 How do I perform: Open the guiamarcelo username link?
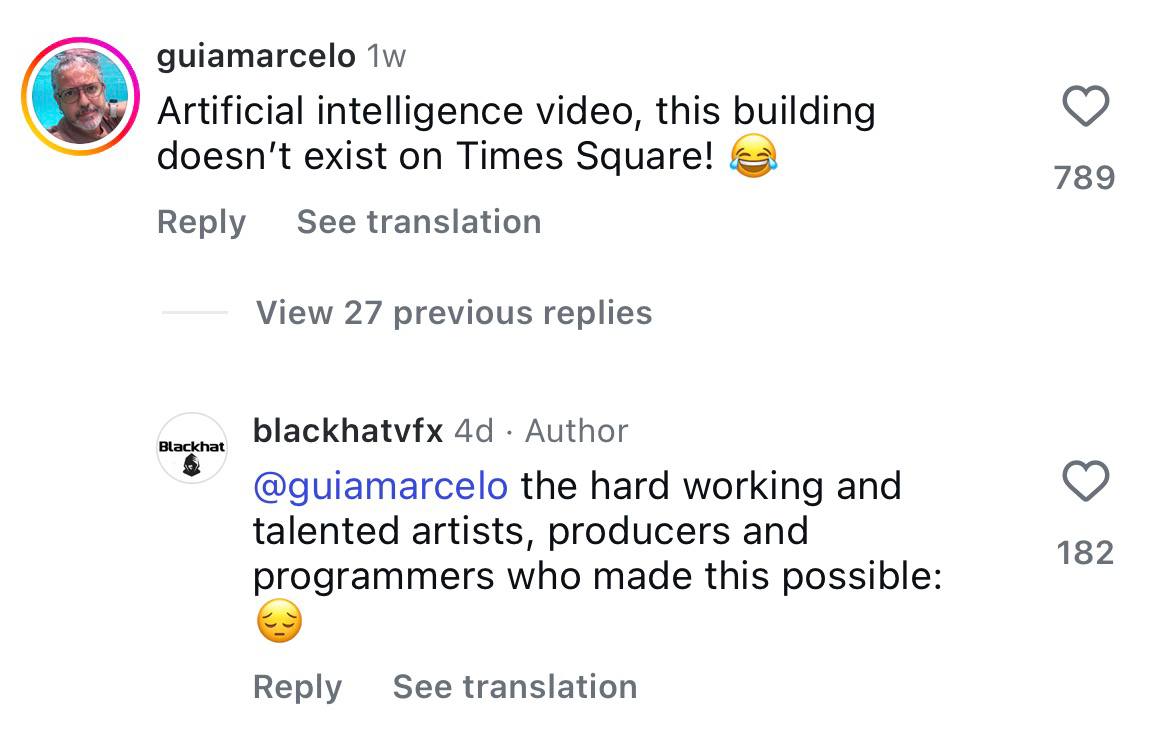(x=256, y=56)
